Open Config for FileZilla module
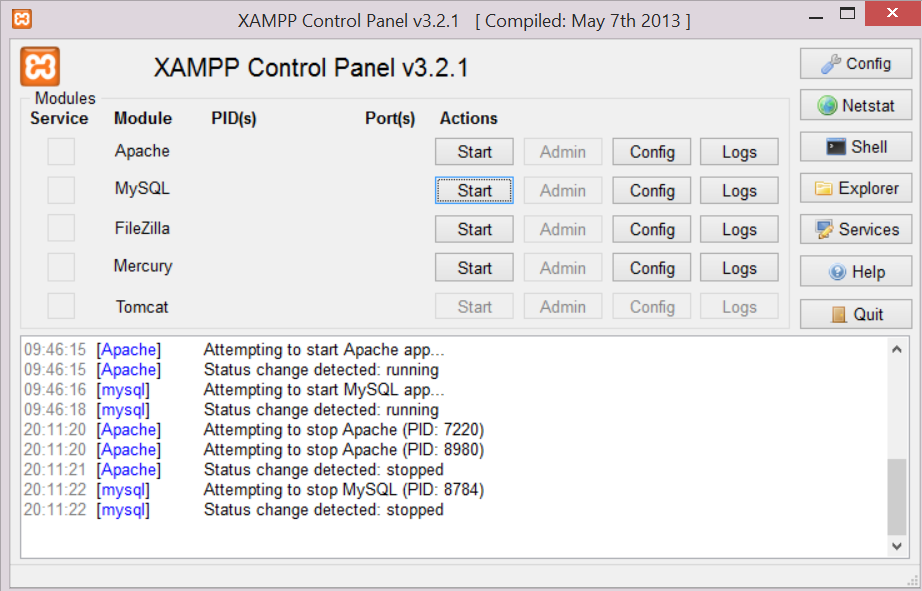This screenshot has width=922, height=591. (652, 229)
